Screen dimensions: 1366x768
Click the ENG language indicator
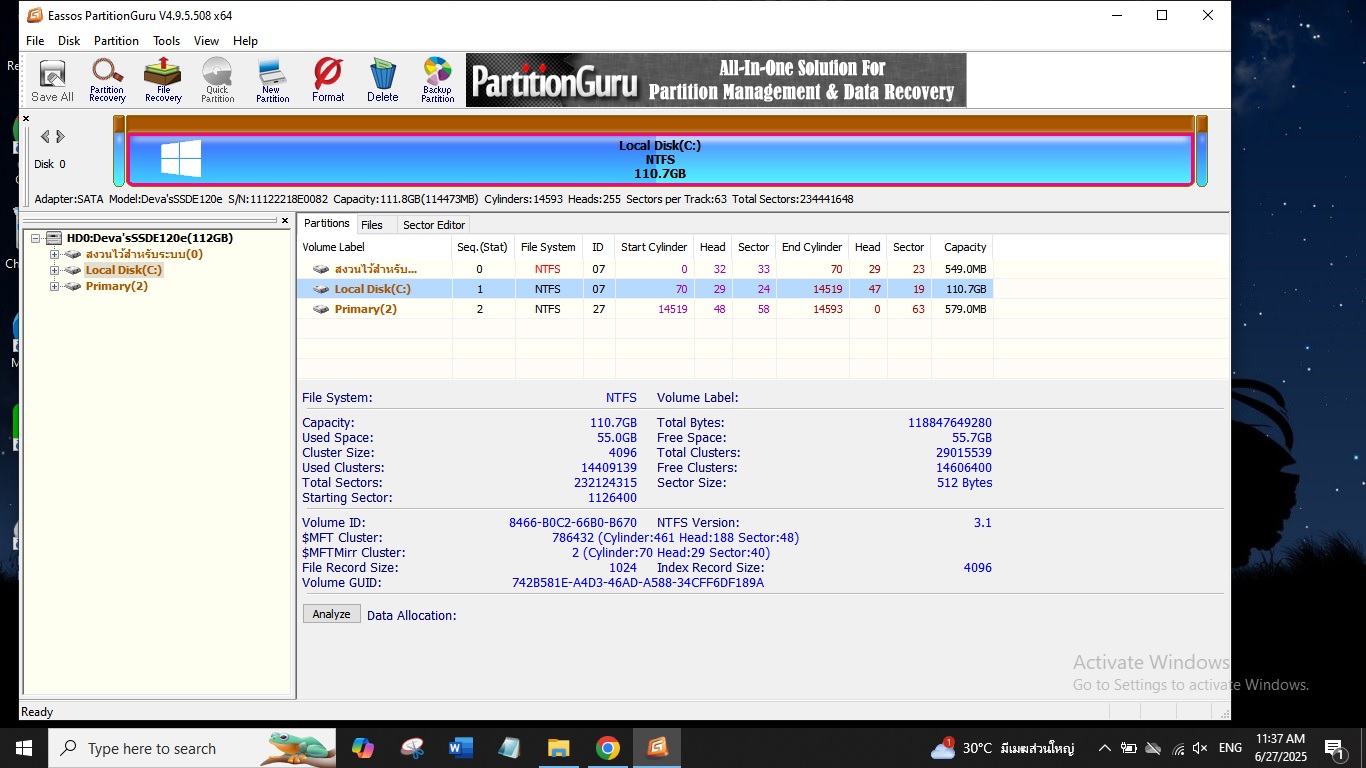[1230, 748]
